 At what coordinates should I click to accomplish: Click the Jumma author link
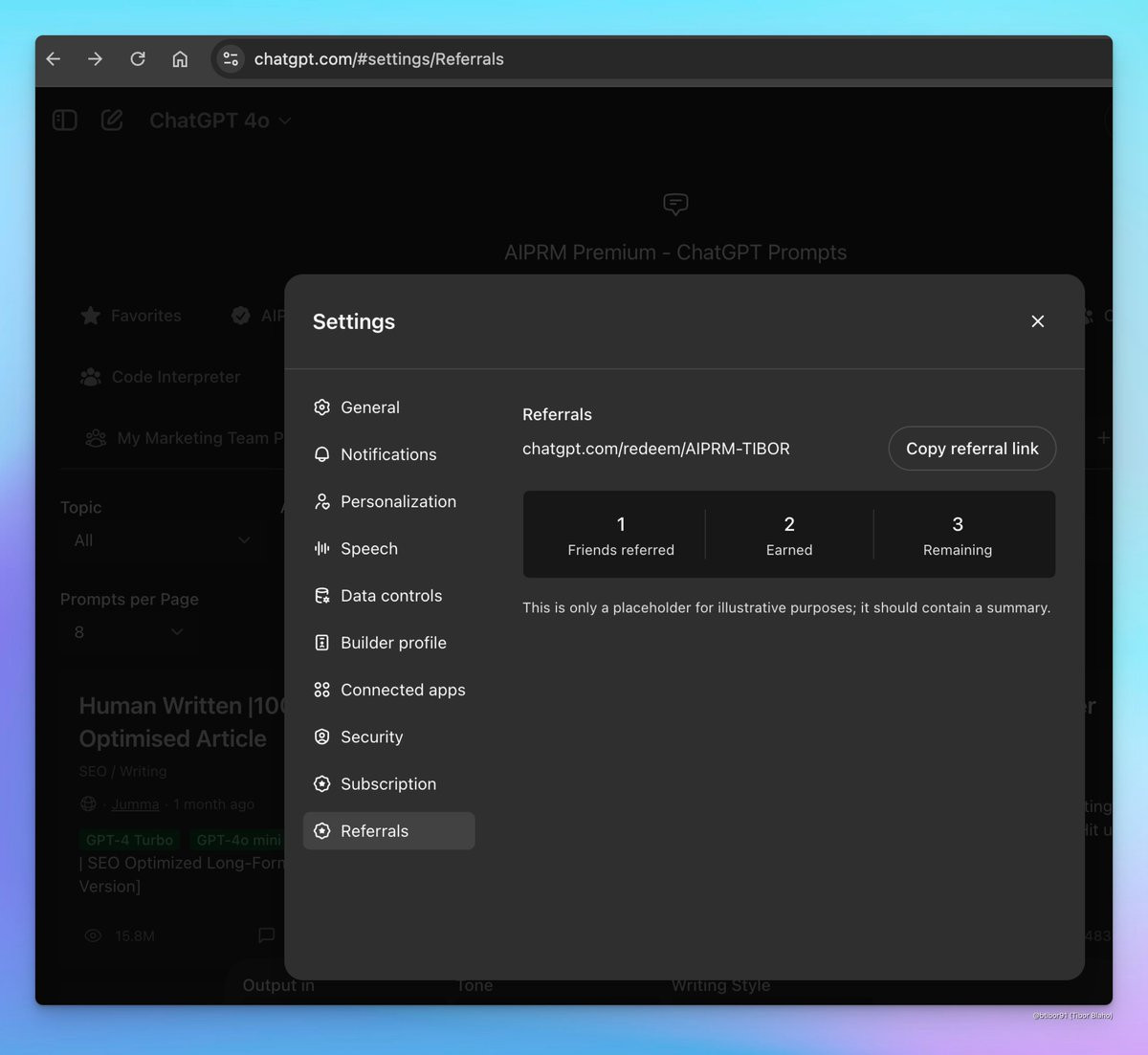[x=135, y=804]
